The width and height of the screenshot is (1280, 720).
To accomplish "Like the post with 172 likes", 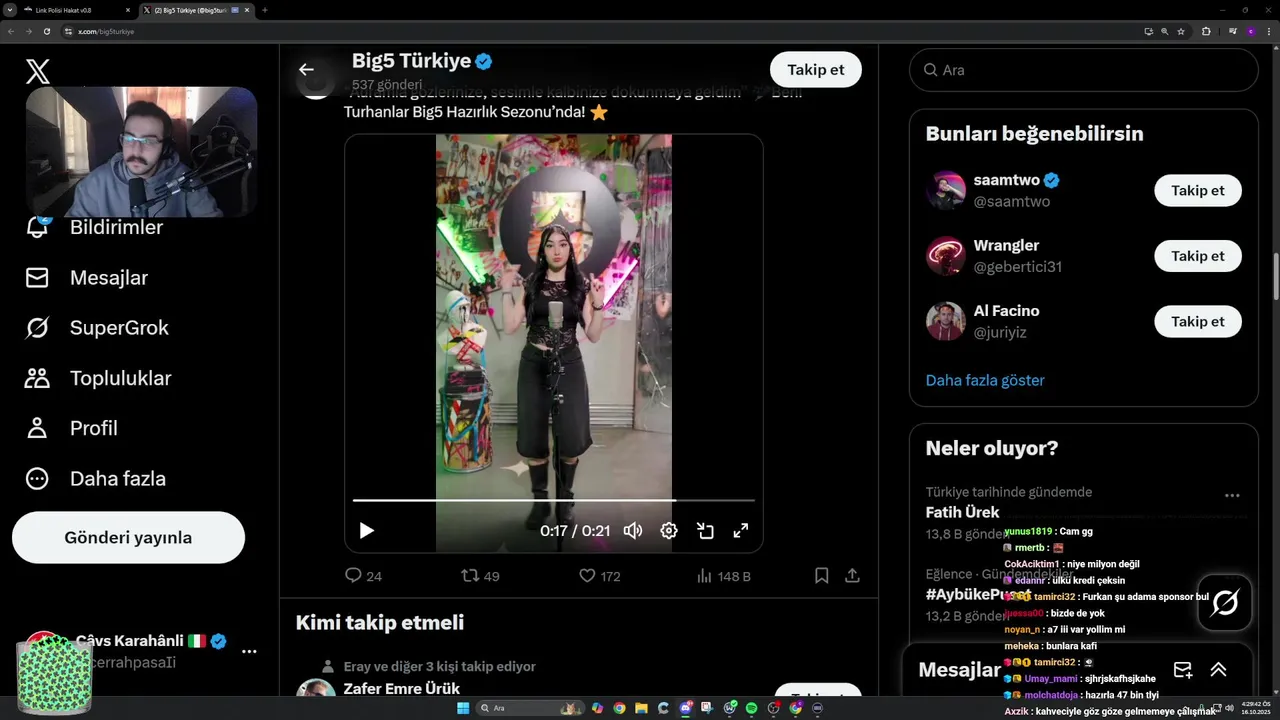I will [599, 576].
